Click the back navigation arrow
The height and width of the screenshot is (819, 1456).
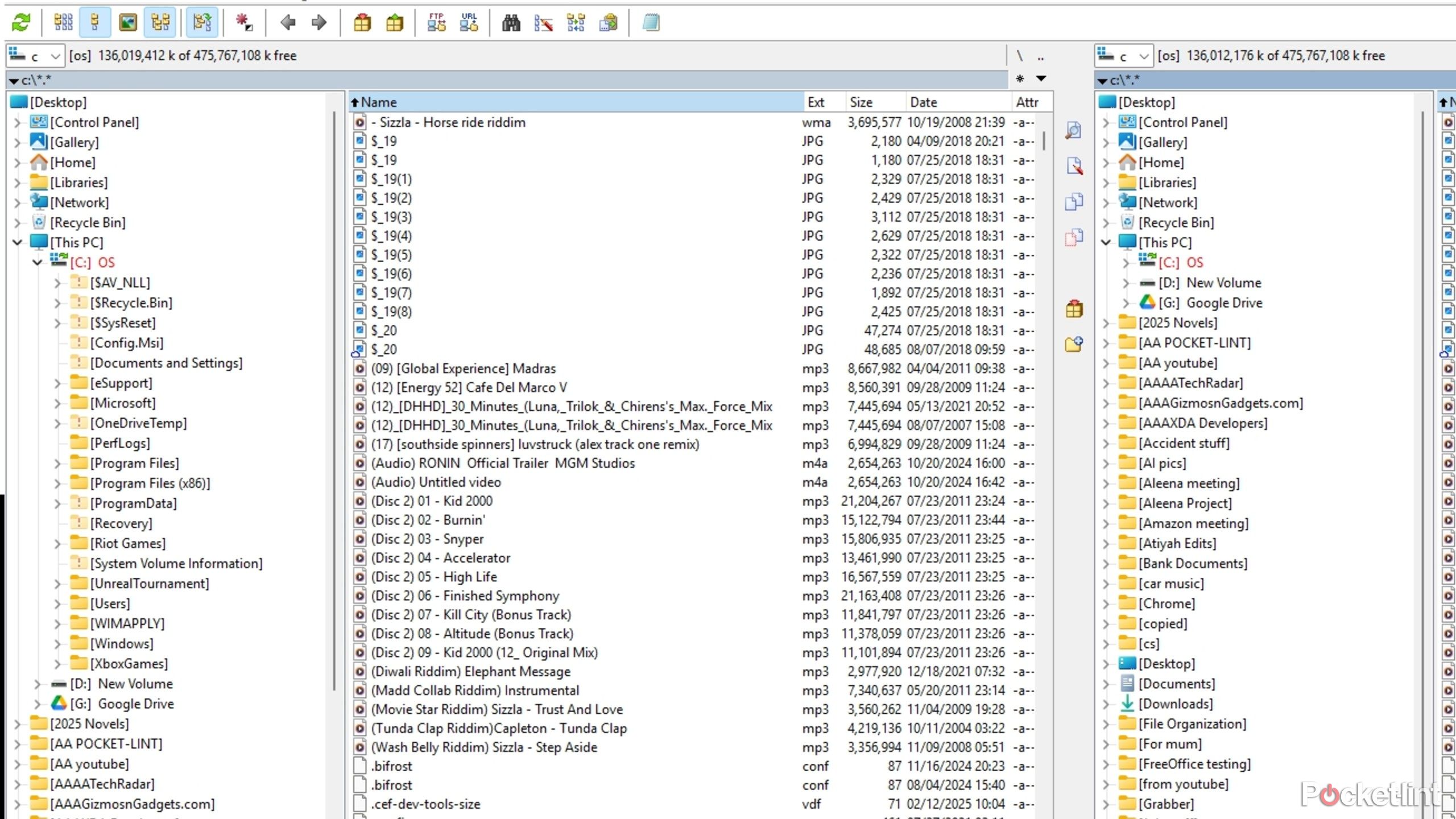288,21
